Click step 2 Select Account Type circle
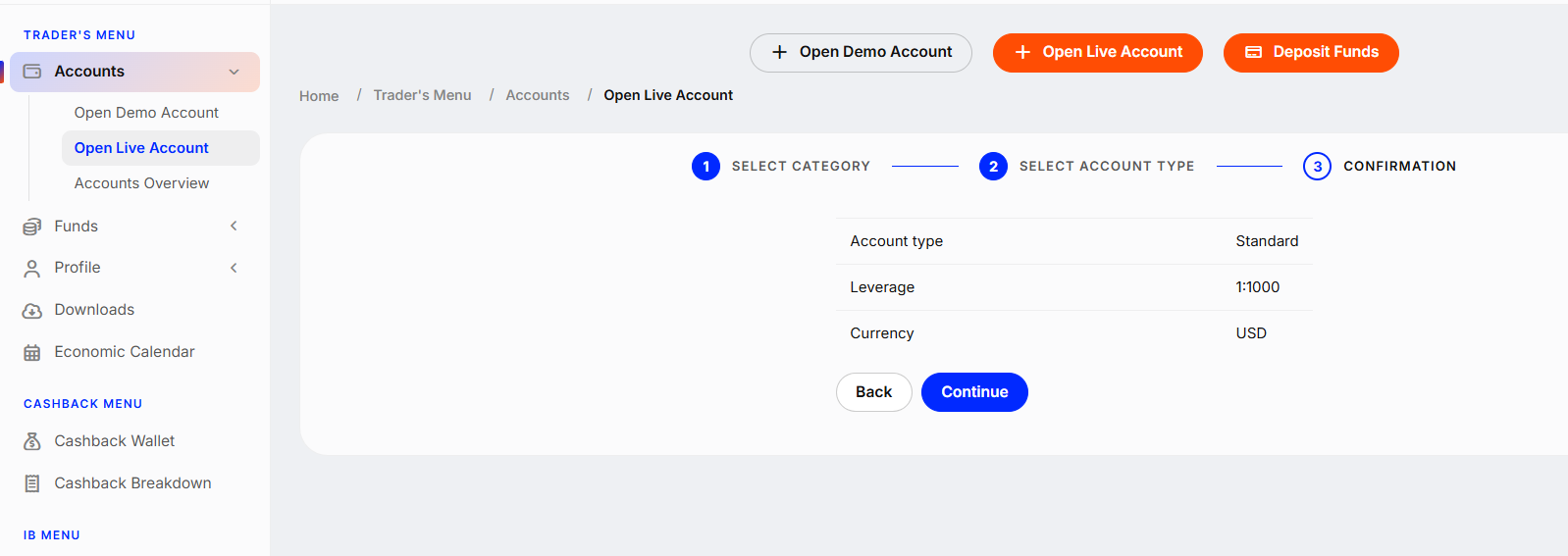Viewport: 1568px width, 556px height. (x=993, y=167)
